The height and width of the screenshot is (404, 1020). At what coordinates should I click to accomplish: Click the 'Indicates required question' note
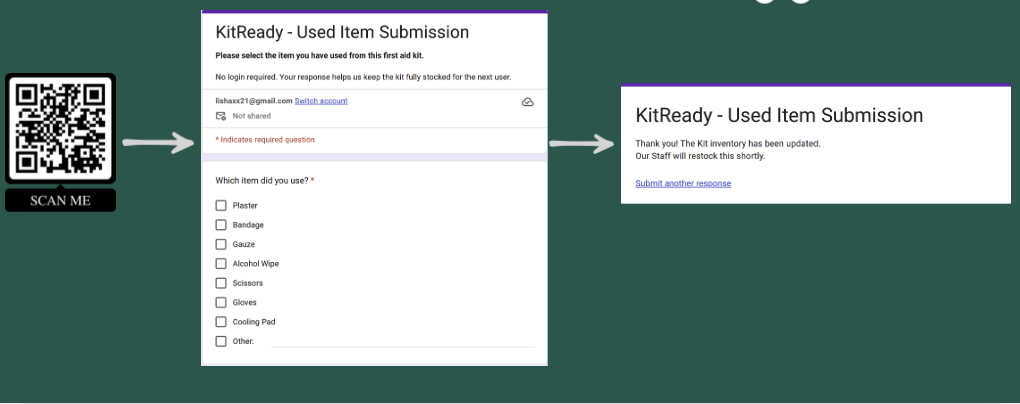tap(265, 140)
